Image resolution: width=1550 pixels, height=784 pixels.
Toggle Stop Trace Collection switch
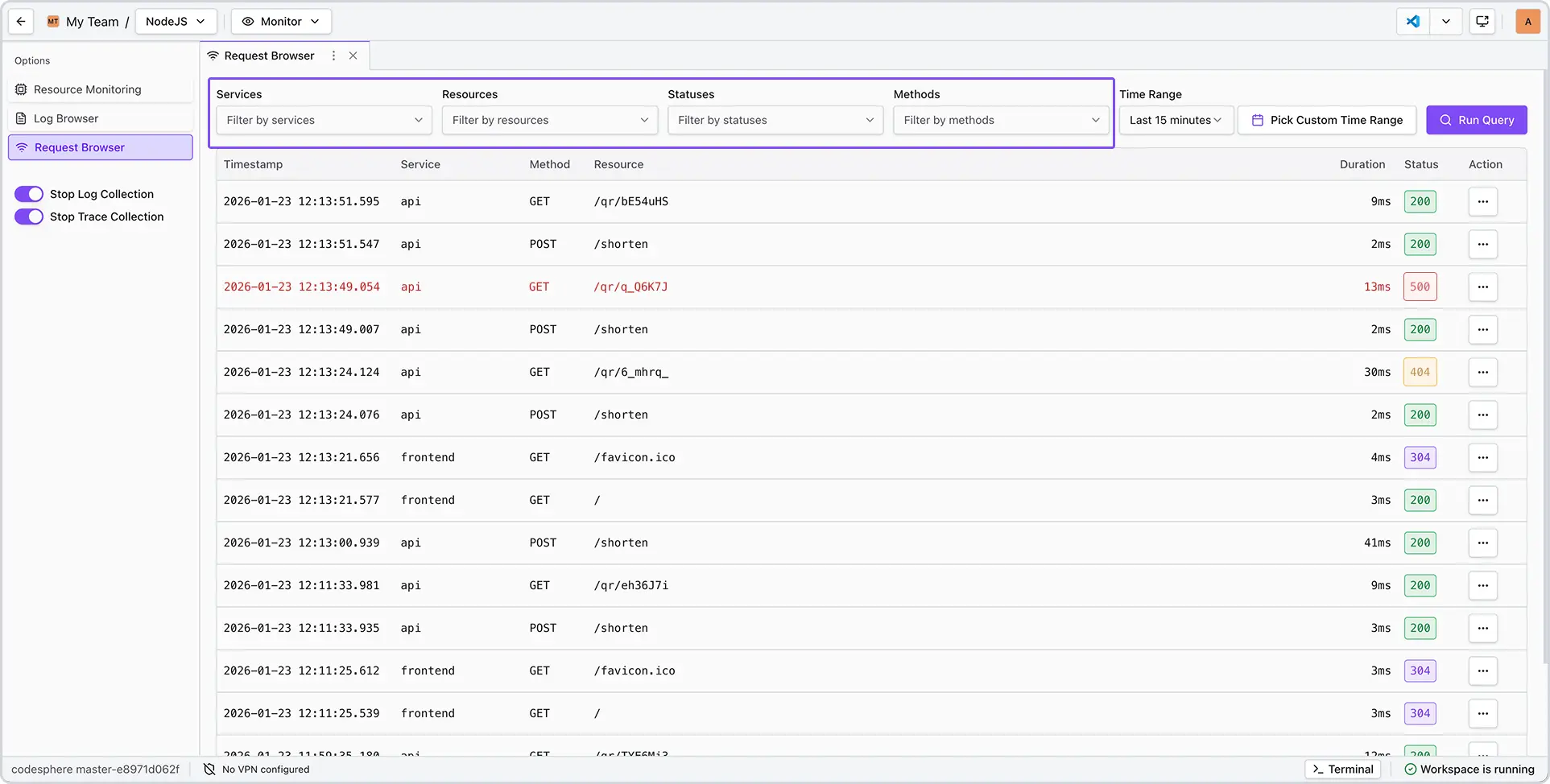(29, 217)
